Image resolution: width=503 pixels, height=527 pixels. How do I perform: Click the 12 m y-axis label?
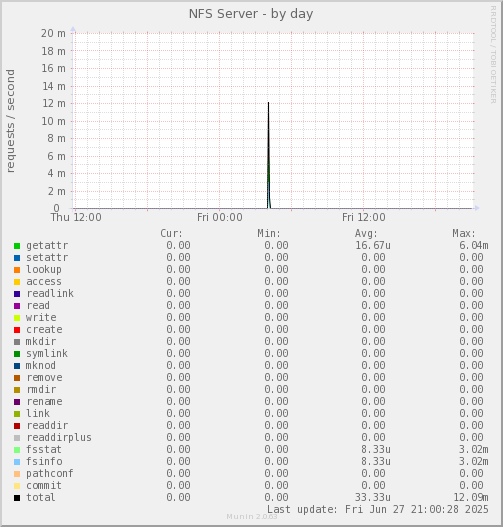pyautogui.click(x=54, y=104)
